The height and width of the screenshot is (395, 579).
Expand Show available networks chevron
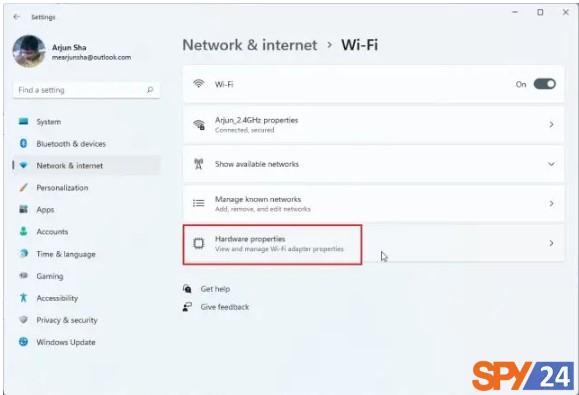(551, 164)
